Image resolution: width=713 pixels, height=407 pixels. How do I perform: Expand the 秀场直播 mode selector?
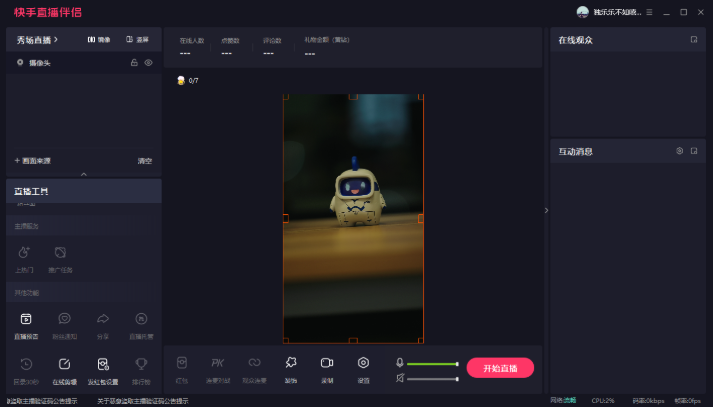(x=38, y=39)
